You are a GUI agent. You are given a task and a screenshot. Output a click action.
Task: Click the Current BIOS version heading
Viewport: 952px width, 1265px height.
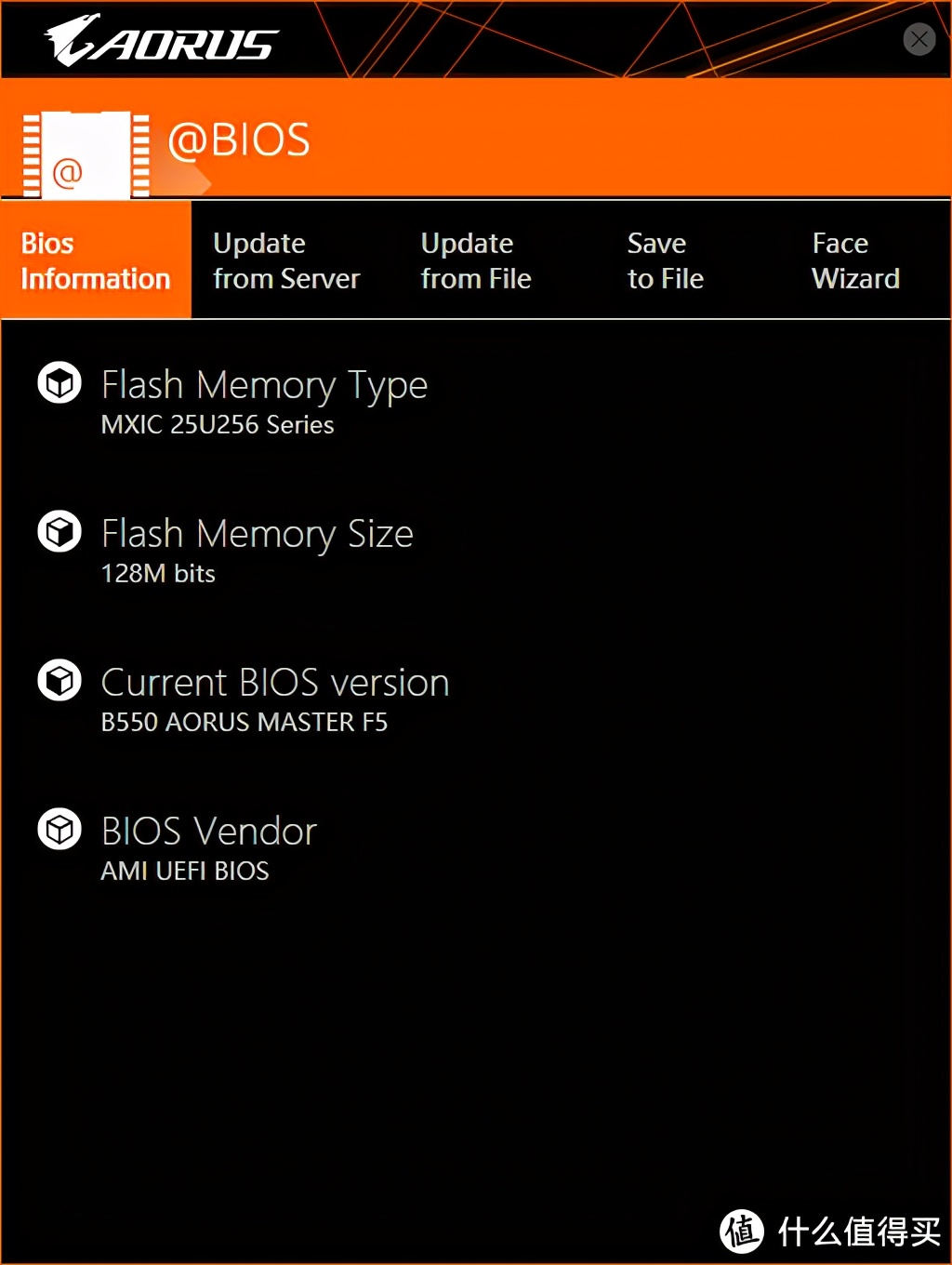click(275, 683)
